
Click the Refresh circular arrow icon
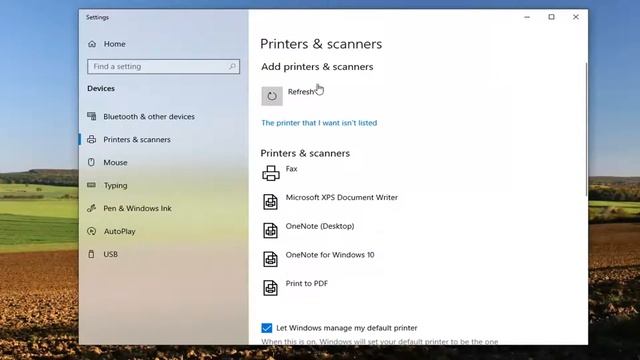pos(272,96)
